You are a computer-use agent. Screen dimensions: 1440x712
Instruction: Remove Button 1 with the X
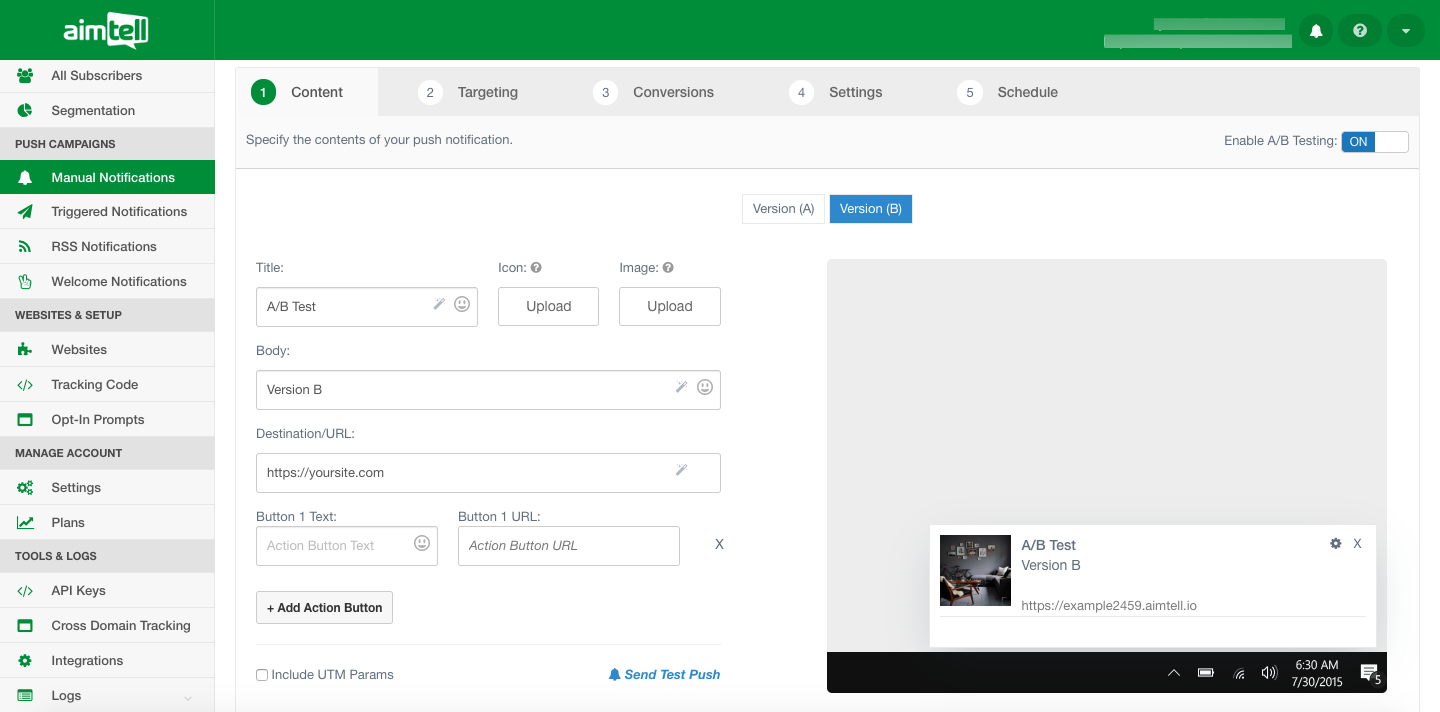(x=719, y=545)
